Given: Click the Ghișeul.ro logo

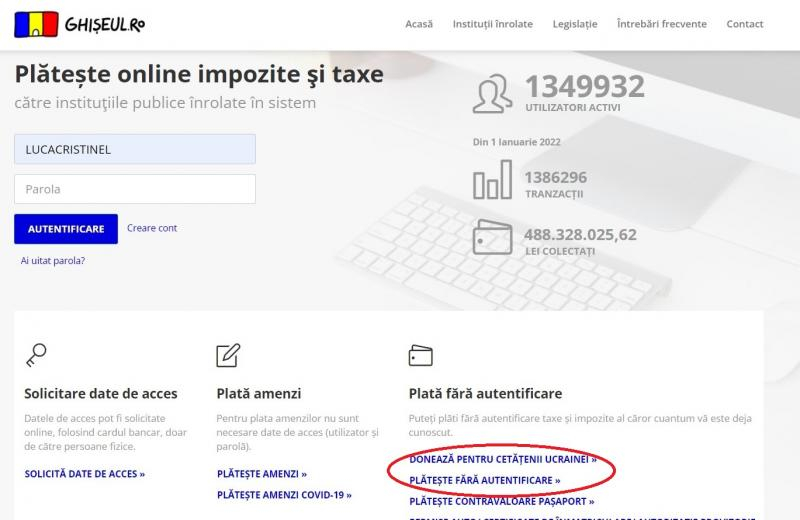Looking at the screenshot, I should pyautogui.click(x=79, y=24).
